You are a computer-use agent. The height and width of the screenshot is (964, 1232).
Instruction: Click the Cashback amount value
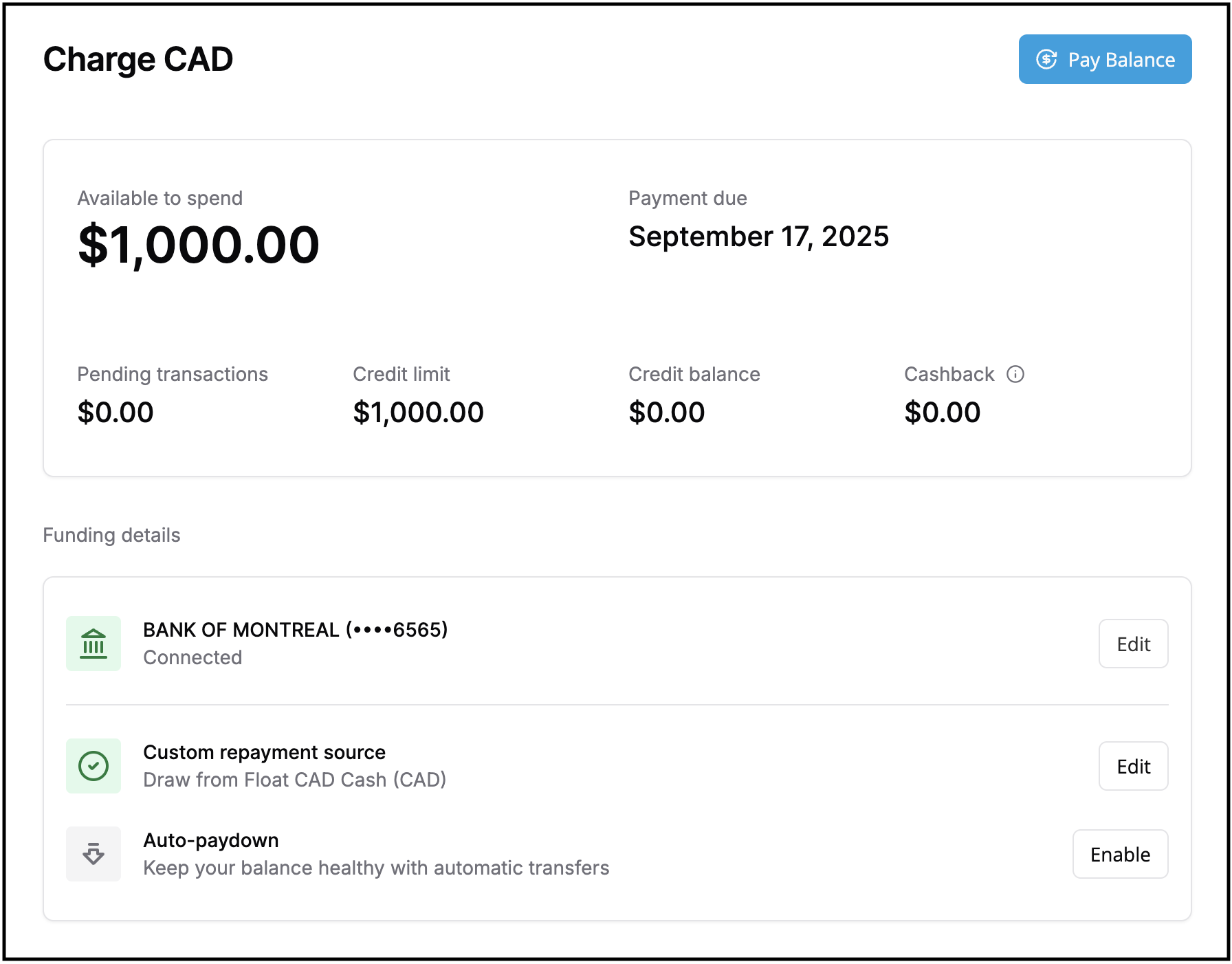click(942, 413)
